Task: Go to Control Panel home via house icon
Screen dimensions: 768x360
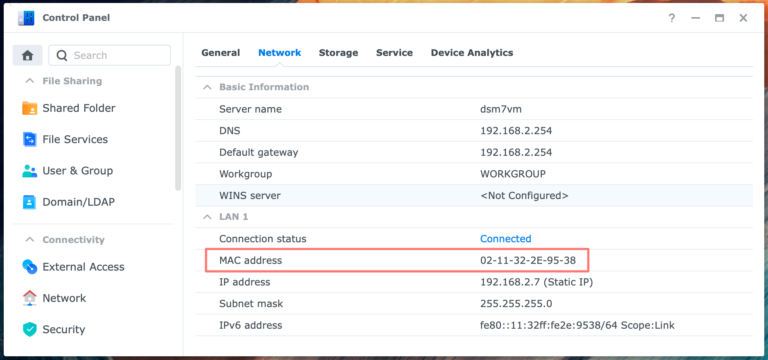Action: (x=27, y=55)
